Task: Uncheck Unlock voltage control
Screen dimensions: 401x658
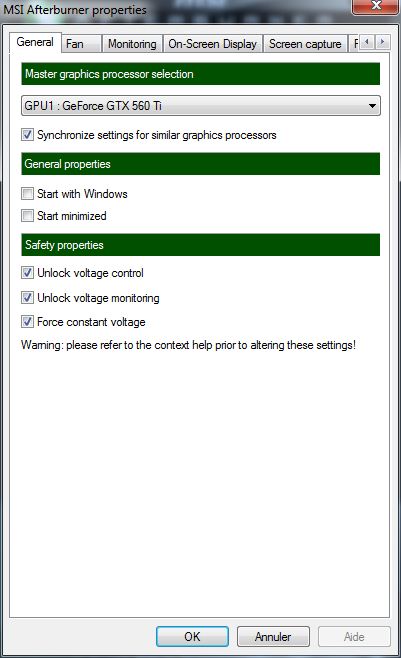Action: tap(28, 273)
